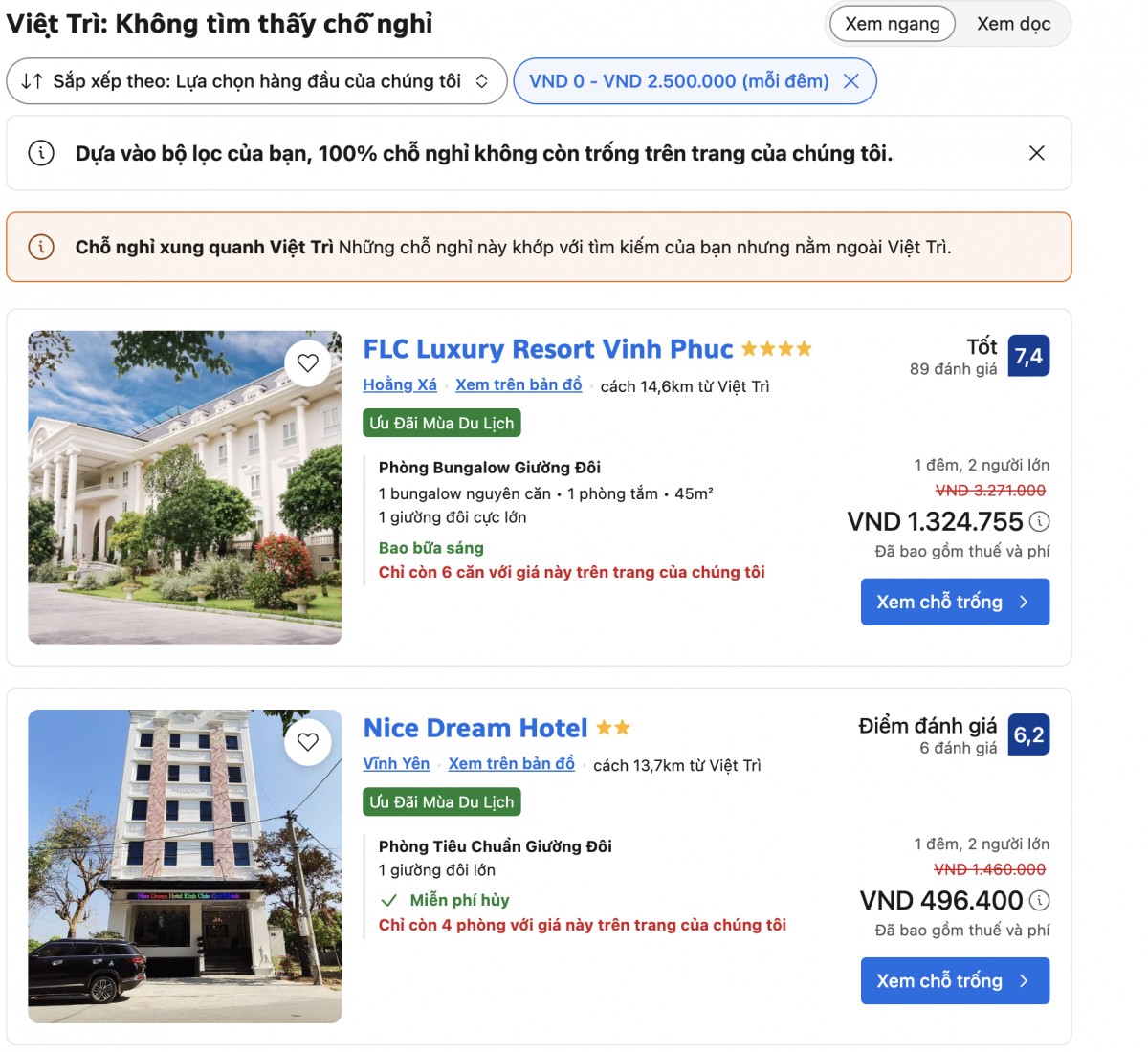Save FLC Luxury Resort with the heart icon
1148x1052 pixels.
click(x=308, y=362)
